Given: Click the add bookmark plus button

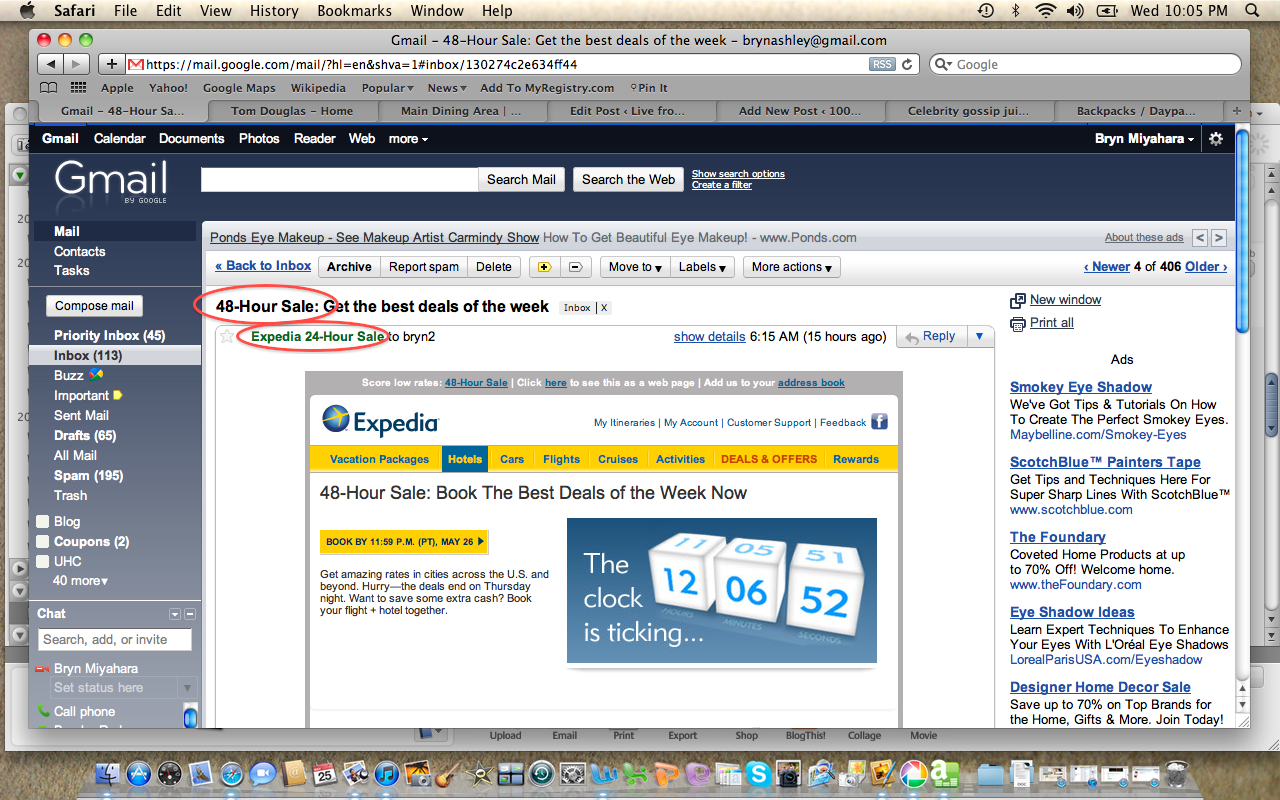Looking at the screenshot, I should (111, 64).
